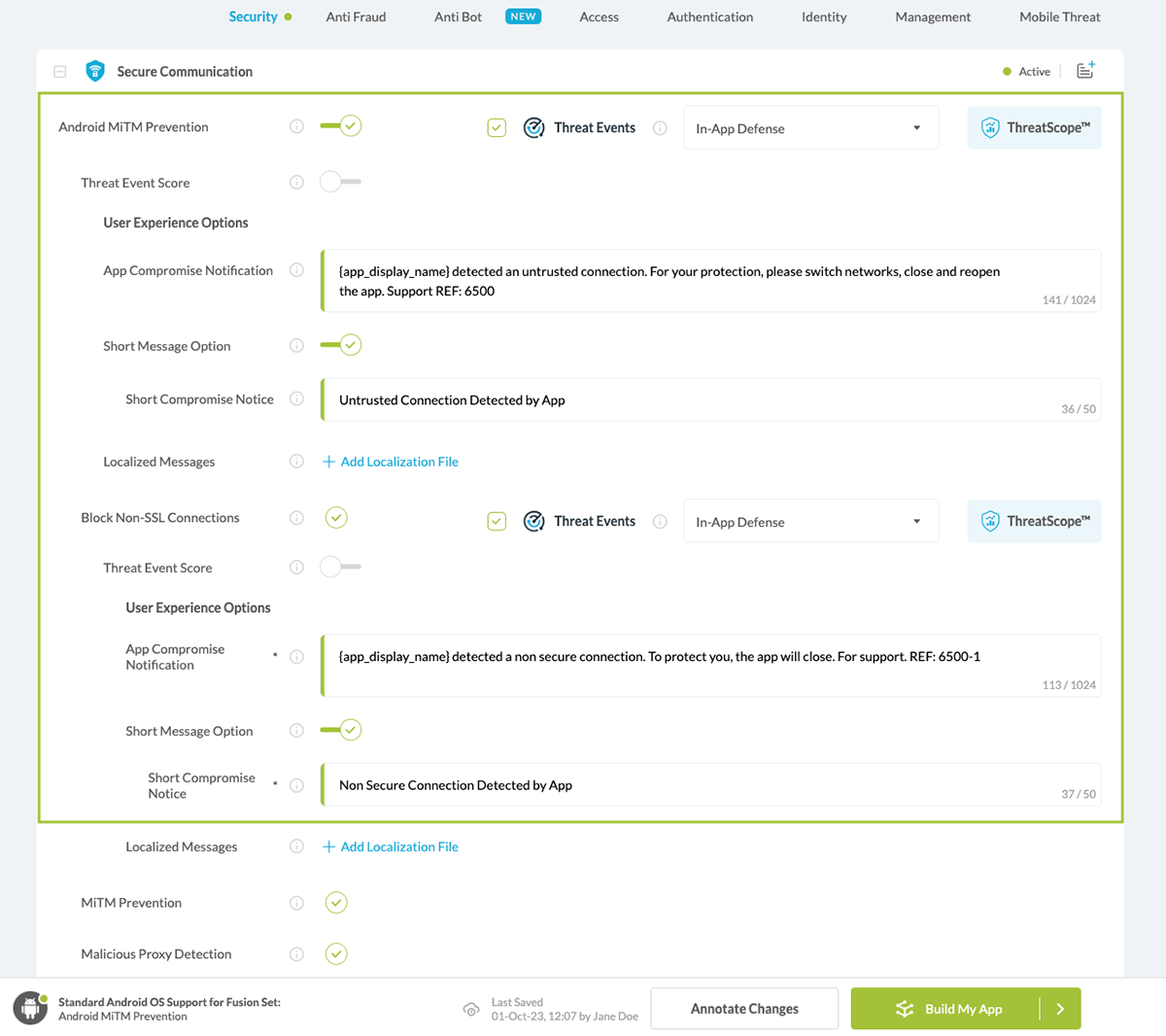1166x1036 pixels.
Task: Click the add note icon beside Active
Action: point(1085,71)
